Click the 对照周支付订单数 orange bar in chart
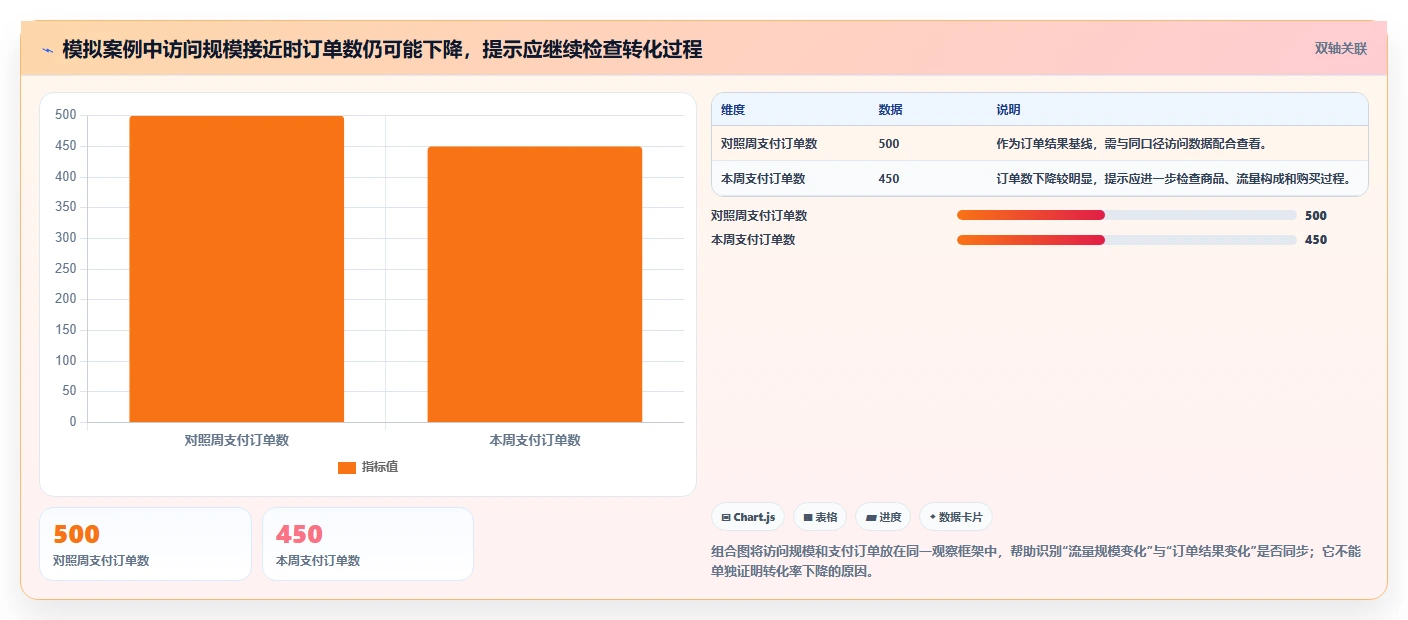The width and height of the screenshot is (1408, 620). pyautogui.click(x=237, y=269)
